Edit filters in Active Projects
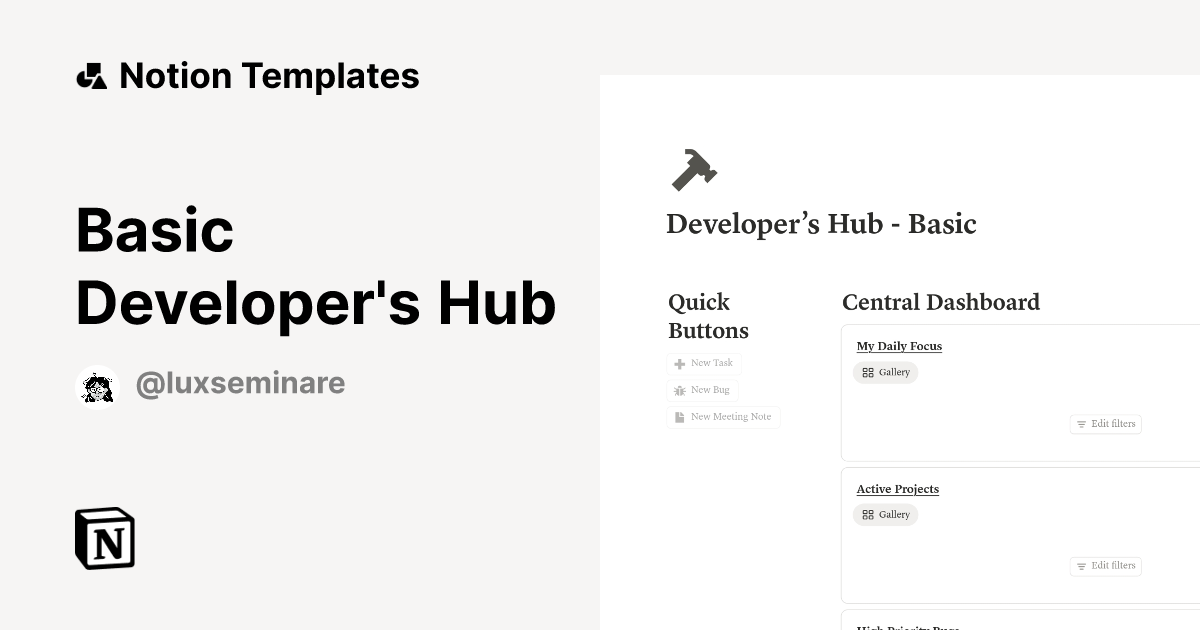The width and height of the screenshot is (1200, 630). coord(1105,566)
